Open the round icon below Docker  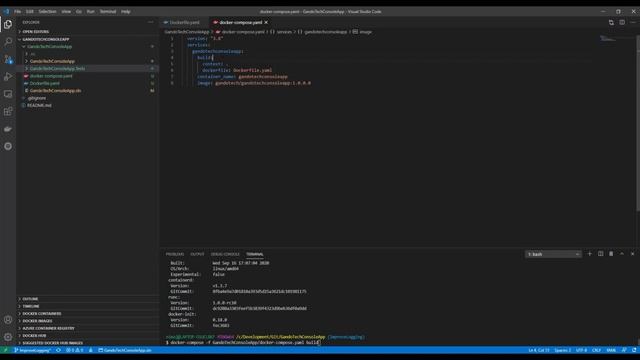pyautogui.click(x=8, y=146)
